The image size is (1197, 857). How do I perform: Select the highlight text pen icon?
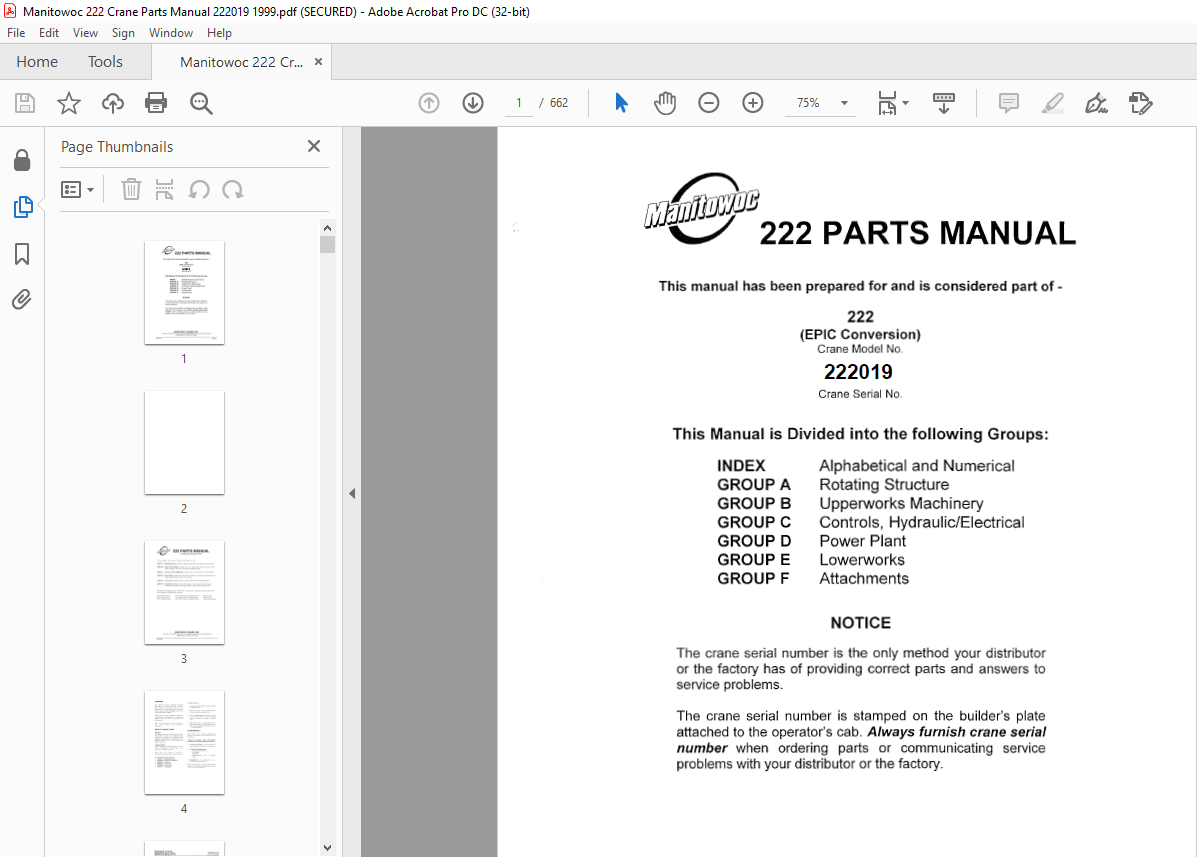(1053, 103)
